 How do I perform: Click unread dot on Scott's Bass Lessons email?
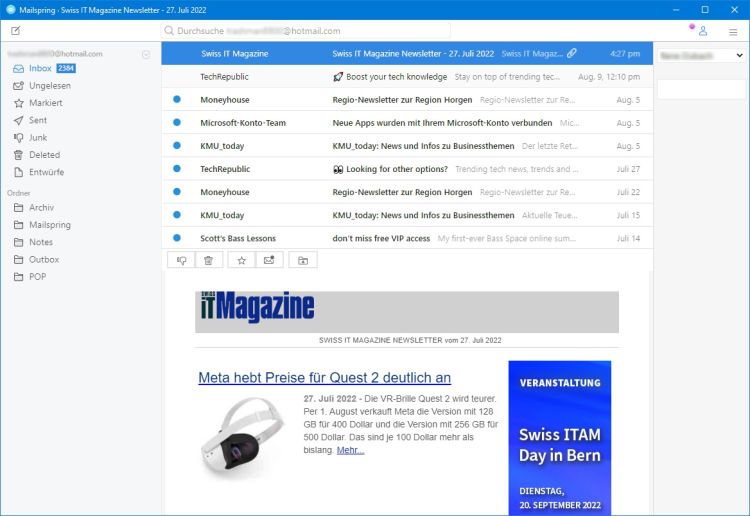point(177,238)
